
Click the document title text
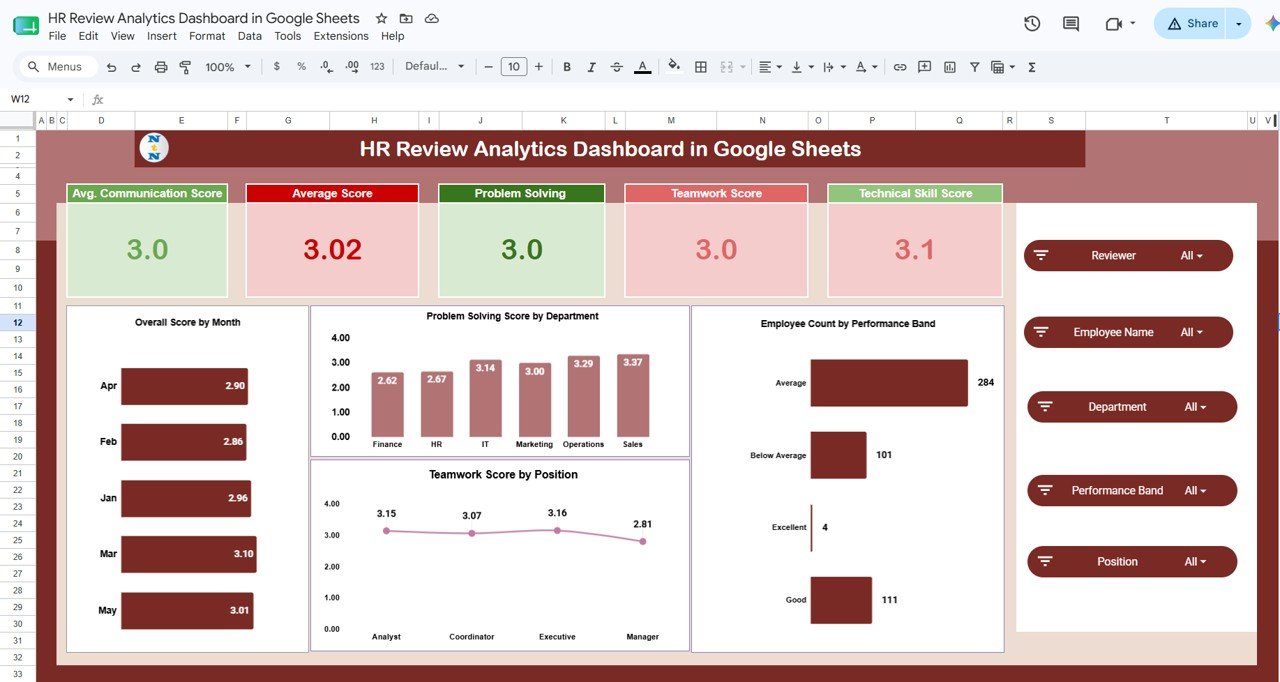[x=203, y=19]
